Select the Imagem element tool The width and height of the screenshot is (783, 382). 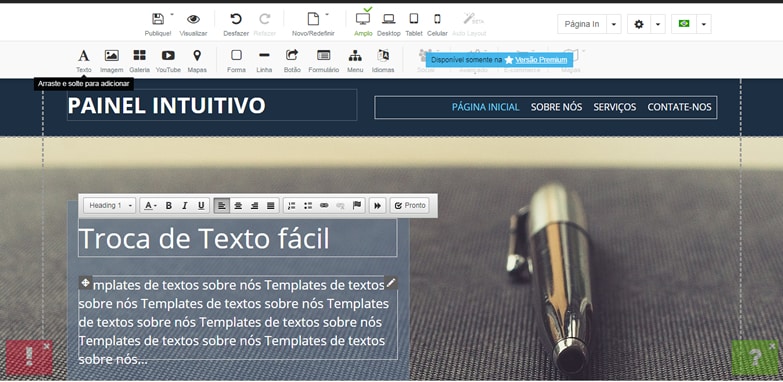tap(111, 55)
